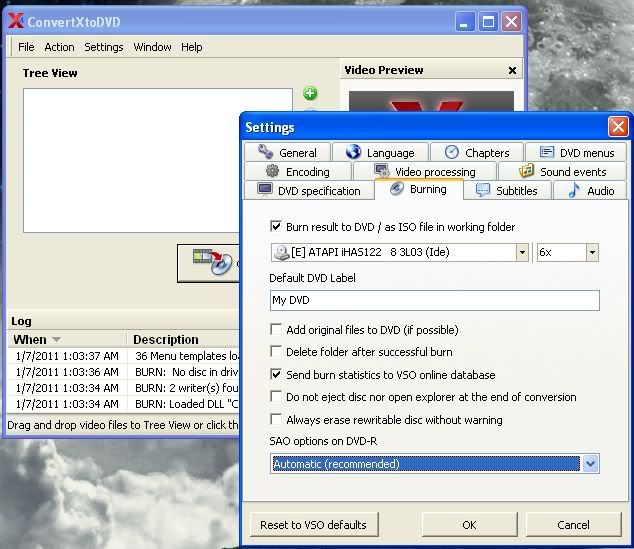Close the Video Preview panel
This screenshot has width=634, height=549.
tap(512, 70)
